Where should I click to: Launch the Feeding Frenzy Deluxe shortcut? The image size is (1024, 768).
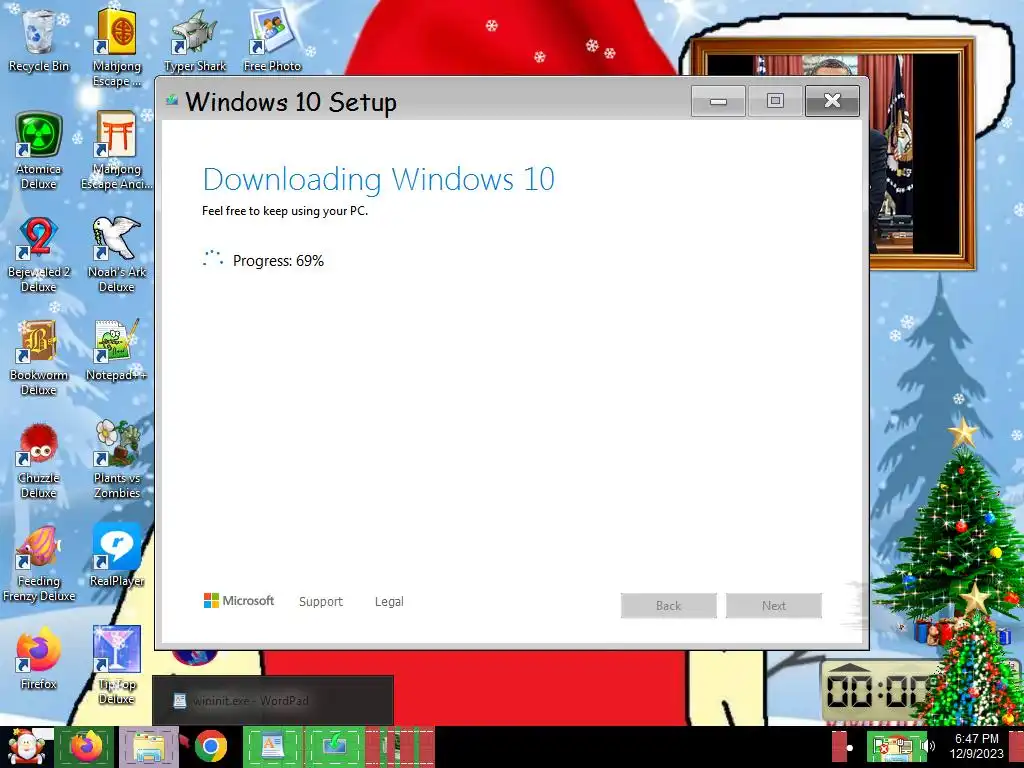point(39,563)
